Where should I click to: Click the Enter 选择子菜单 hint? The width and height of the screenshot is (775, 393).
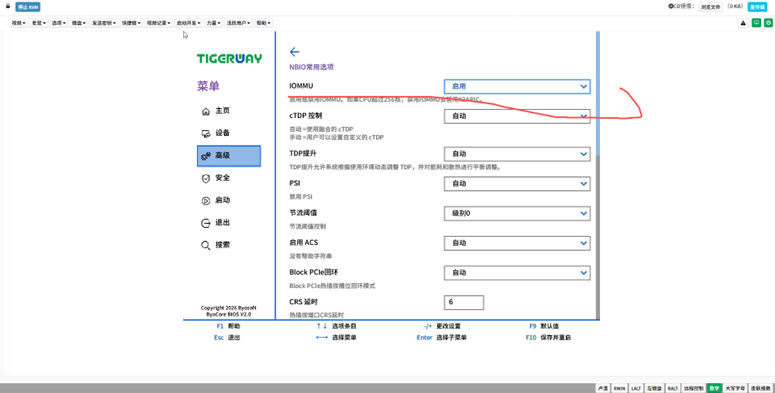coord(441,338)
